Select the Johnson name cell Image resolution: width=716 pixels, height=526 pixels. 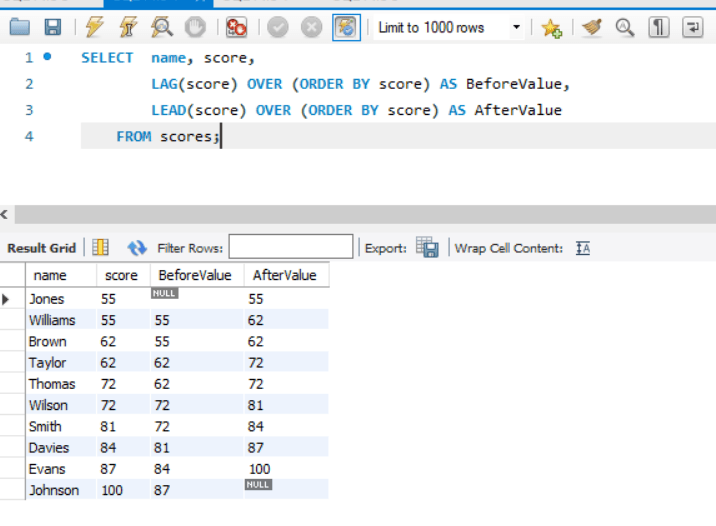coord(61,490)
